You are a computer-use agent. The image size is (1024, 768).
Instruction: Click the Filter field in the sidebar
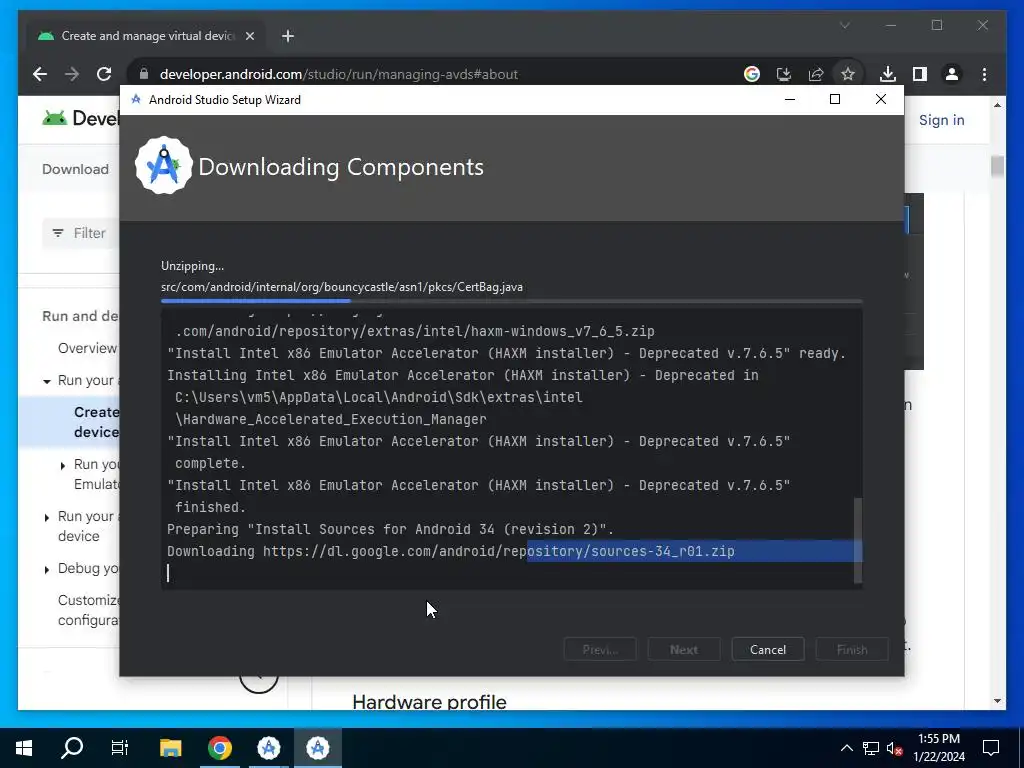pyautogui.click(x=82, y=233)
